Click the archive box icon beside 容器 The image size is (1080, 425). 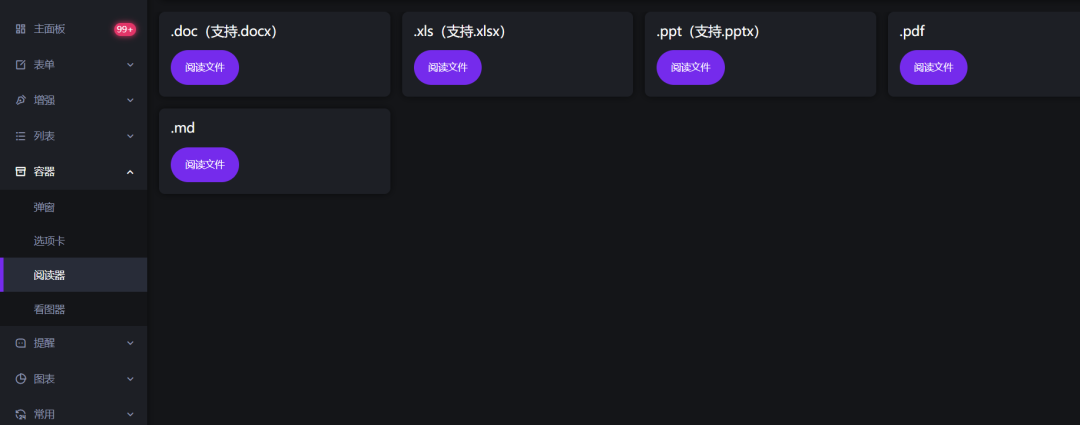tap(21, 172)
